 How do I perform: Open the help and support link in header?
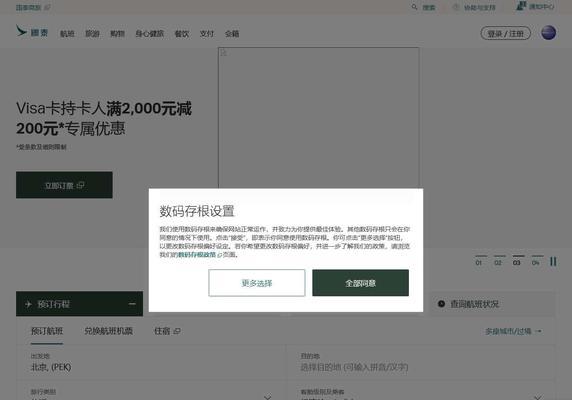tap(474, 7)
